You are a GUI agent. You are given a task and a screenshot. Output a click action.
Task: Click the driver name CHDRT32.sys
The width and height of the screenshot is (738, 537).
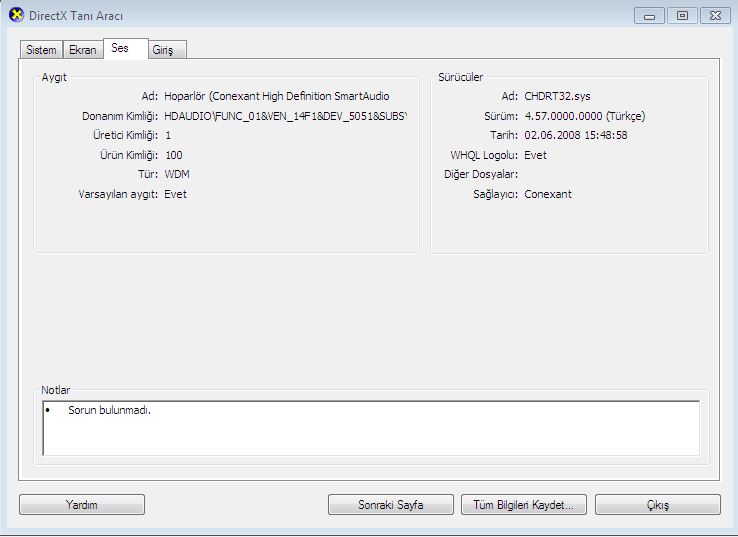point(557,96)
